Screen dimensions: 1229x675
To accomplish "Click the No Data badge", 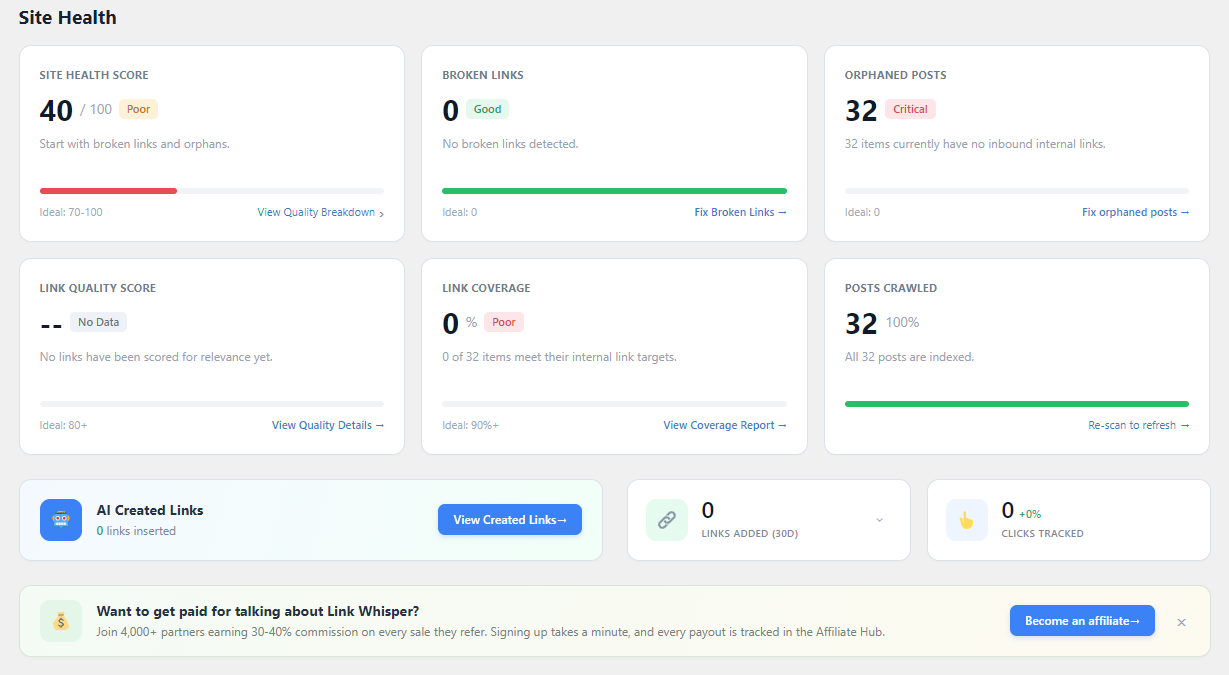I will 99,322.
